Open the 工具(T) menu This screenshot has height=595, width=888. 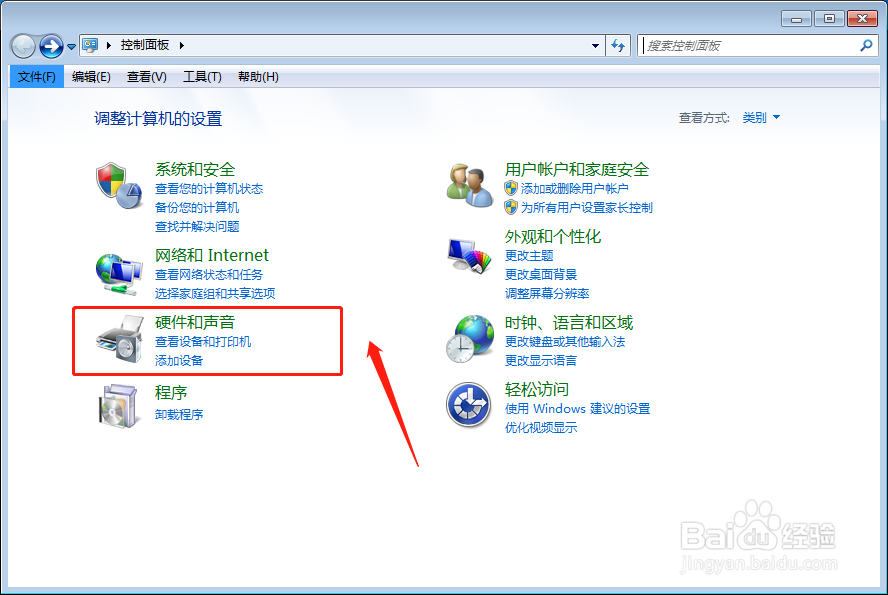pyautogui.click(x=201, y=76)
